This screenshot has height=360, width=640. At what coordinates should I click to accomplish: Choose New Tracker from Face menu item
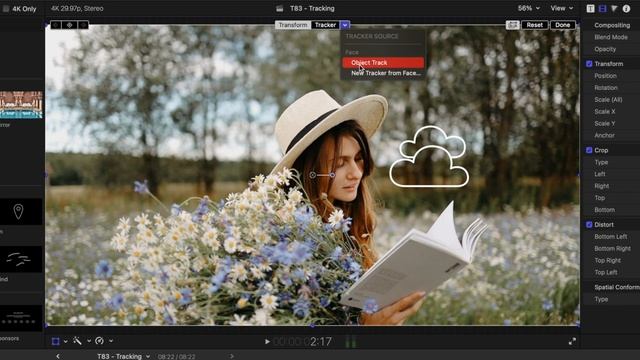386,73
